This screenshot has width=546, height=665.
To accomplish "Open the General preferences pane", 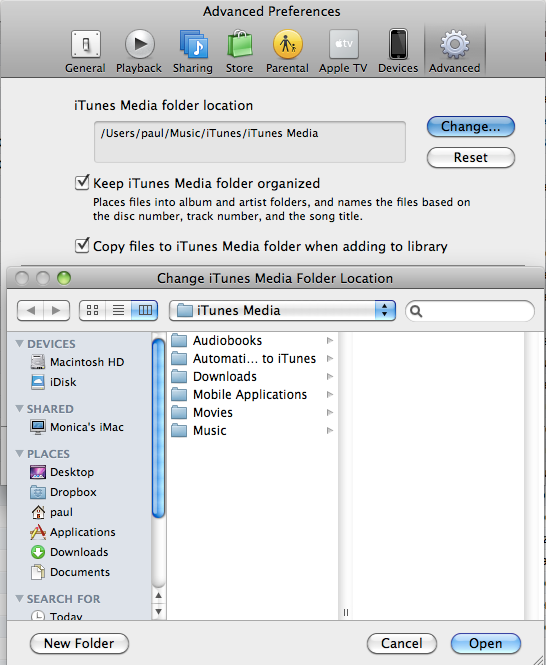I will pos(85,52).
